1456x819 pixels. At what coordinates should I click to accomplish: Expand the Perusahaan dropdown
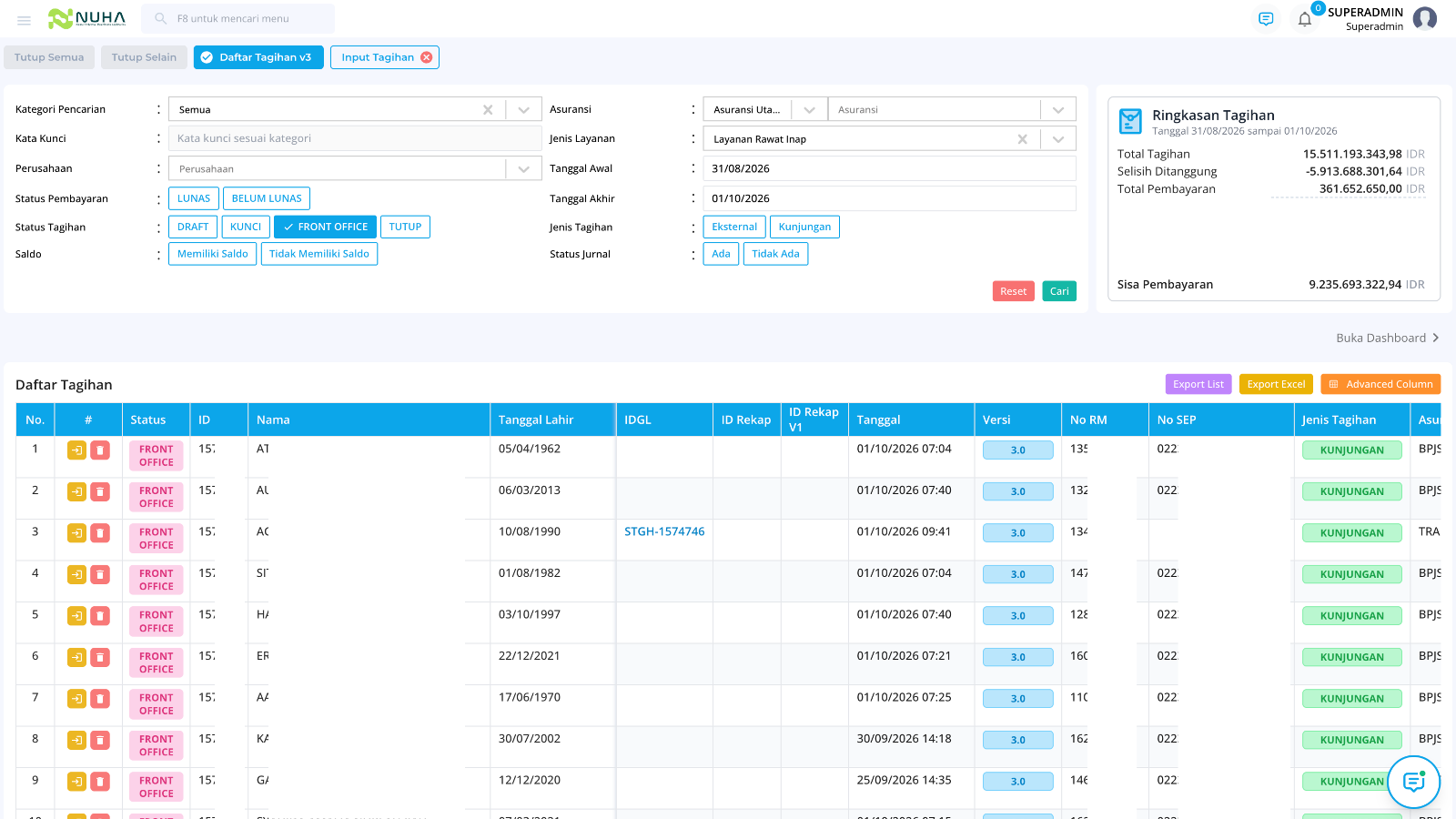point(524,169)
